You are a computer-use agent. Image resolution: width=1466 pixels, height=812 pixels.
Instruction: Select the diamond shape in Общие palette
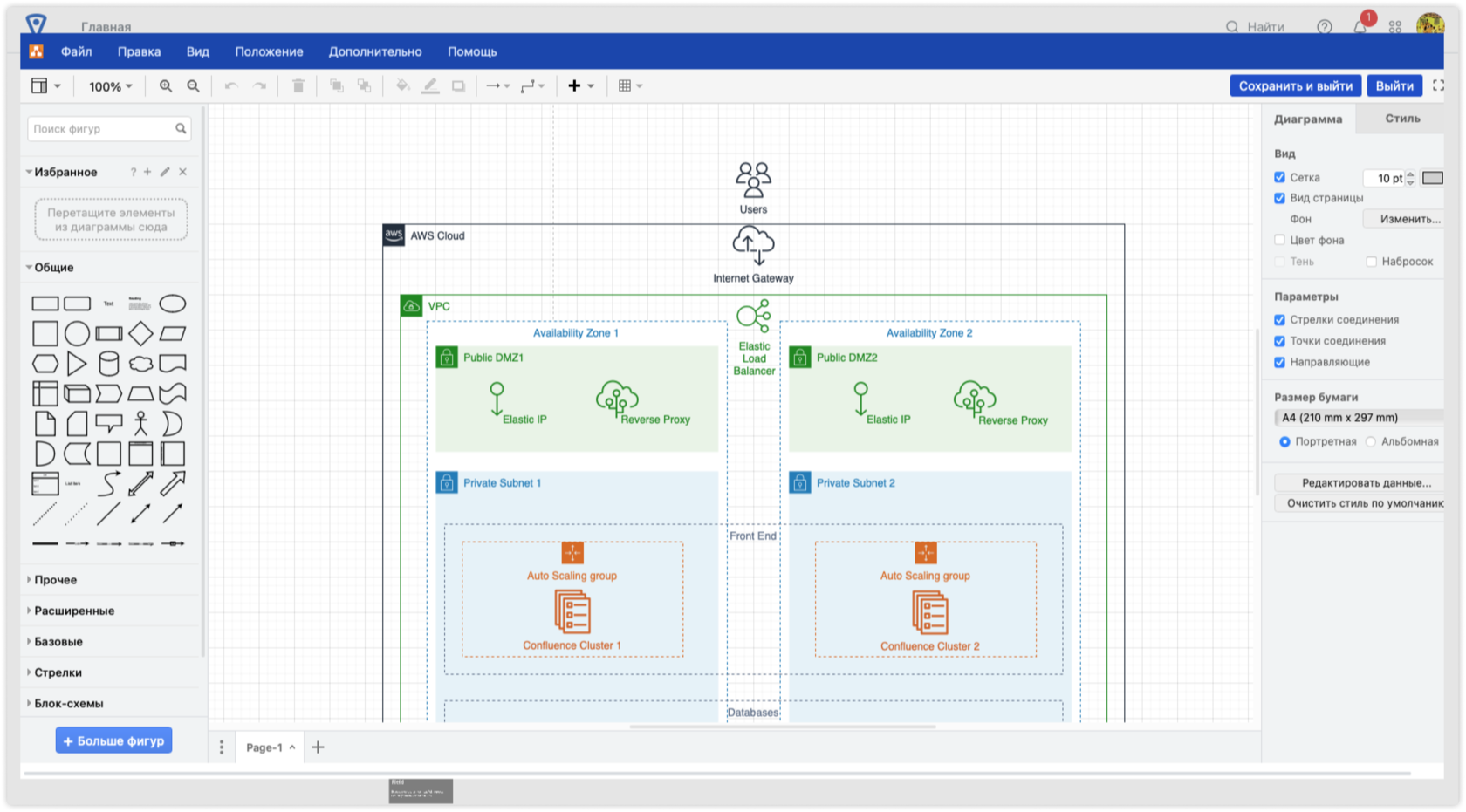click(x=140, y=333)
